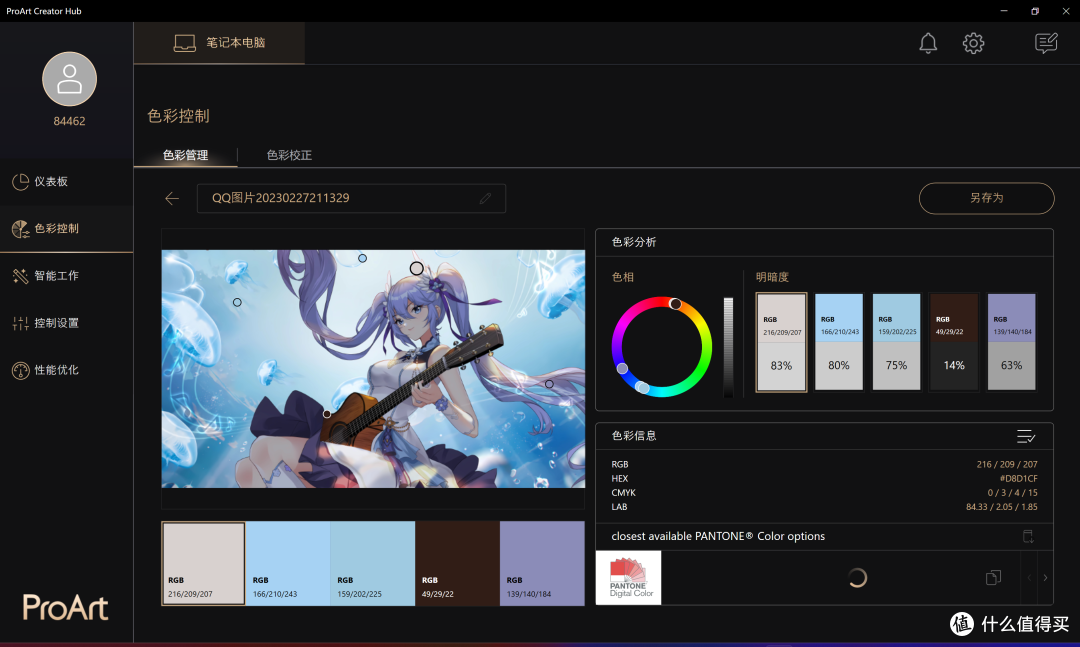The image size is (1080, 647).
Task: Open the color info list options icon
Action: 1026,436
